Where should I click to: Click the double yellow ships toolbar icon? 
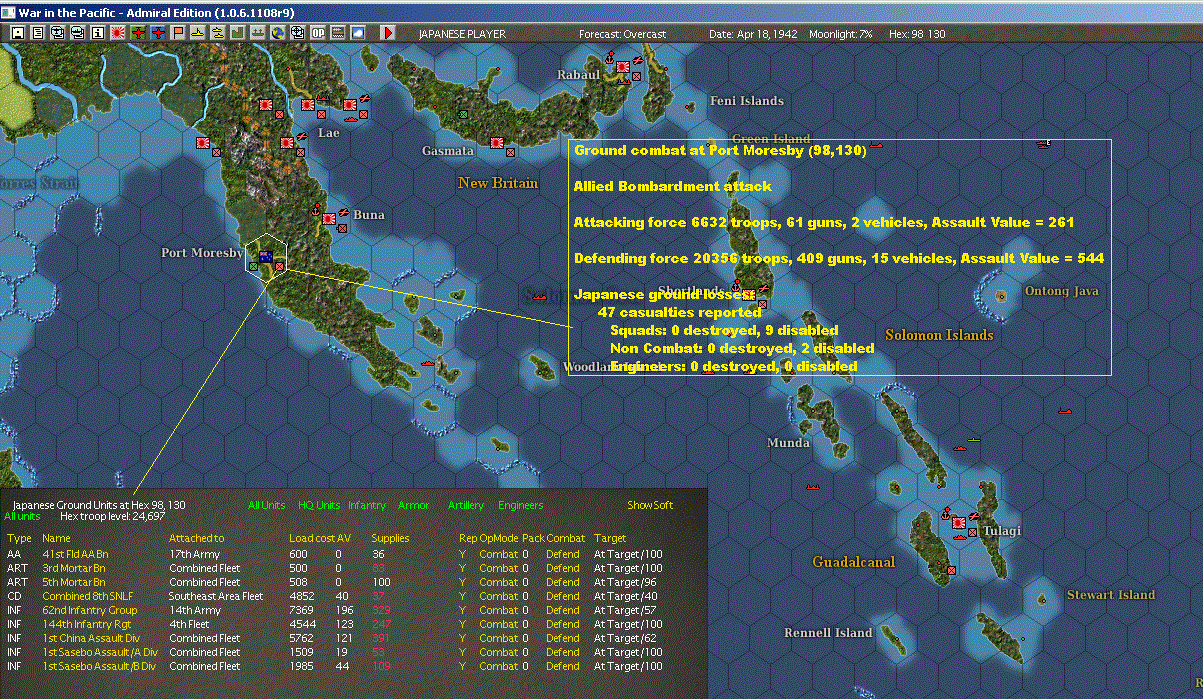pyautogui.click(x=218, y=33)
